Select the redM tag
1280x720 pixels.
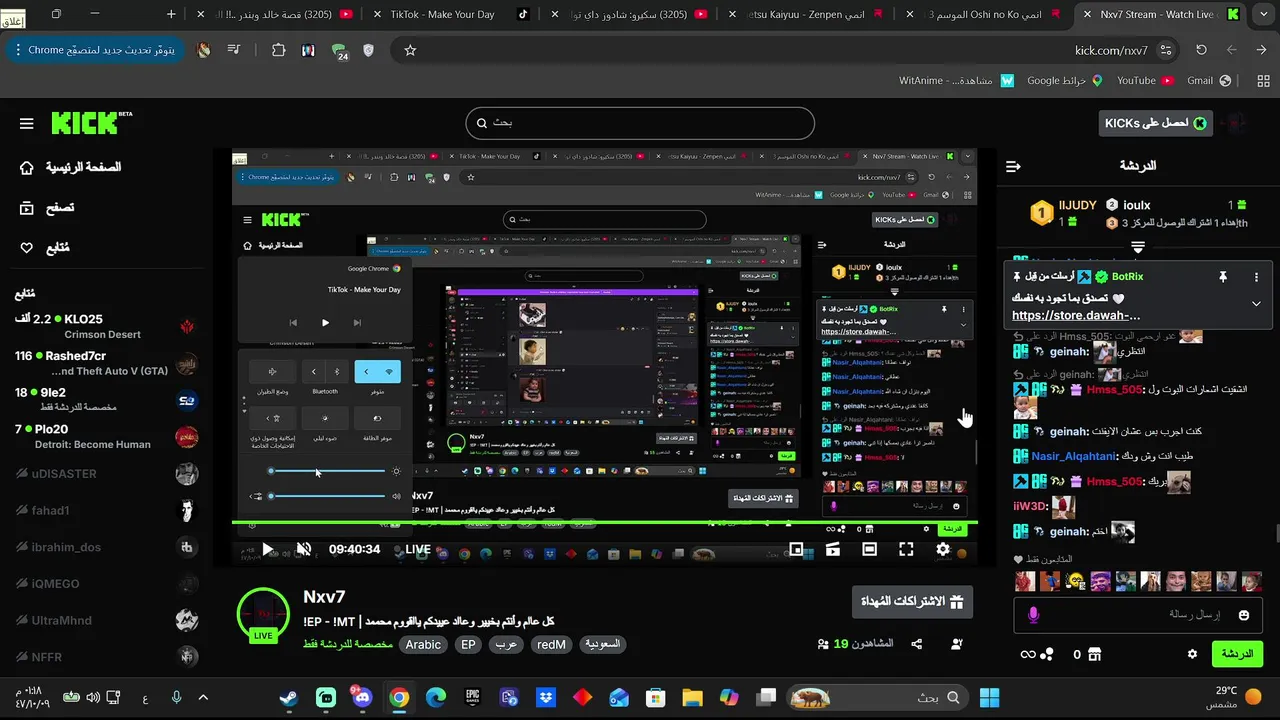551,645
